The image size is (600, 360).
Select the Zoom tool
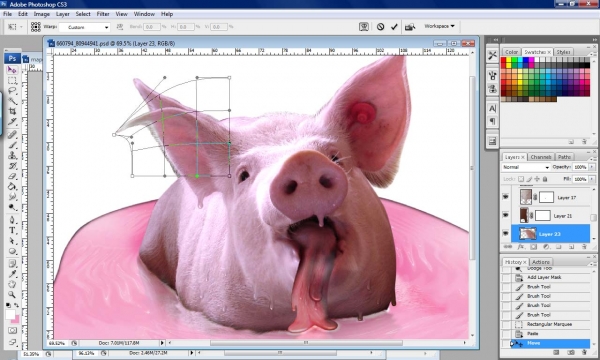12,295
